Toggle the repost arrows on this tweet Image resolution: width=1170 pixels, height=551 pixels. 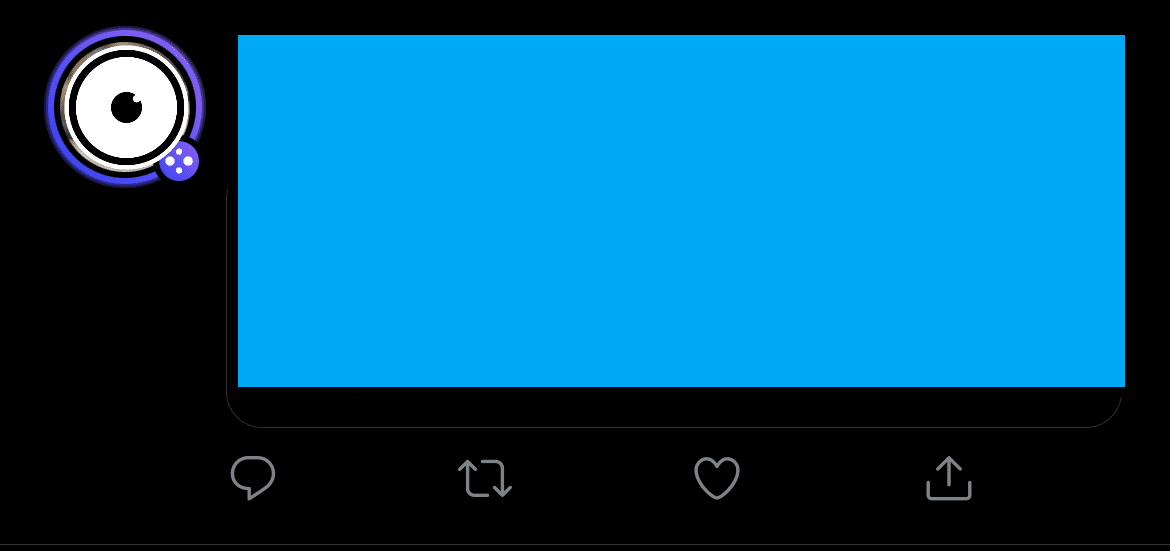(485, 478)
